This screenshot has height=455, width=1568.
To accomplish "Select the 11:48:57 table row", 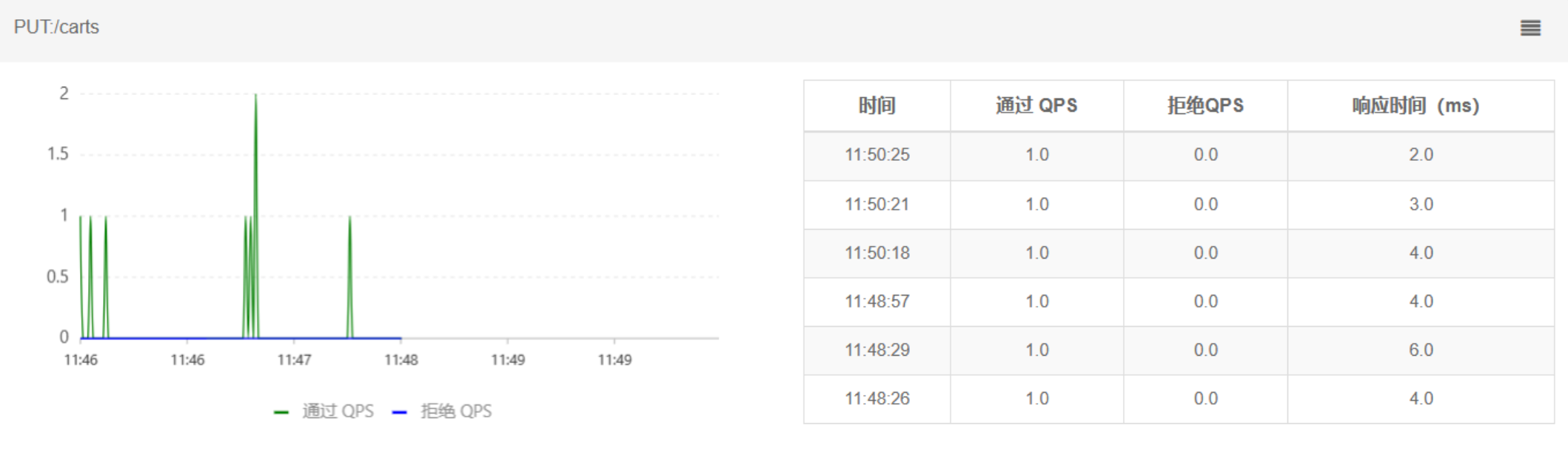I will coord(1179,302).
